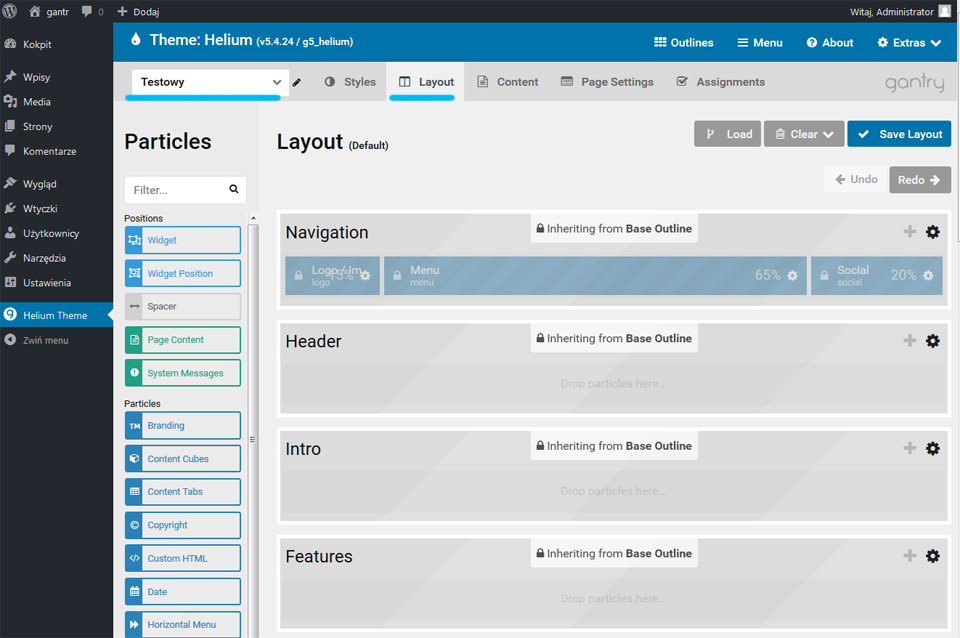This screenshot has height=638, width=960.
Task: Select the Content Tabs particle
Action: click(x=182, y=492)
